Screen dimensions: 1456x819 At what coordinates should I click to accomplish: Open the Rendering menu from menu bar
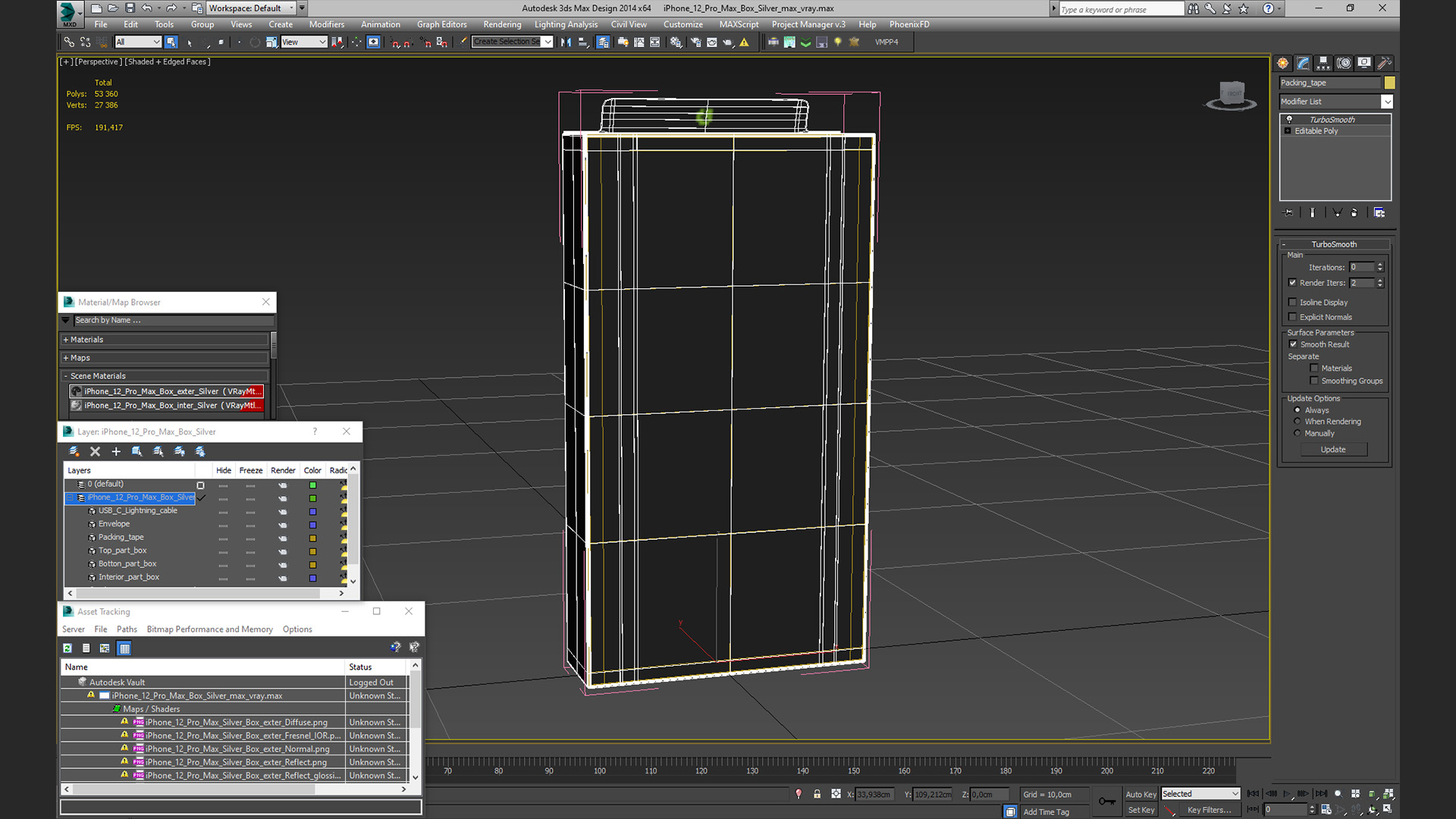click(501, 24)
